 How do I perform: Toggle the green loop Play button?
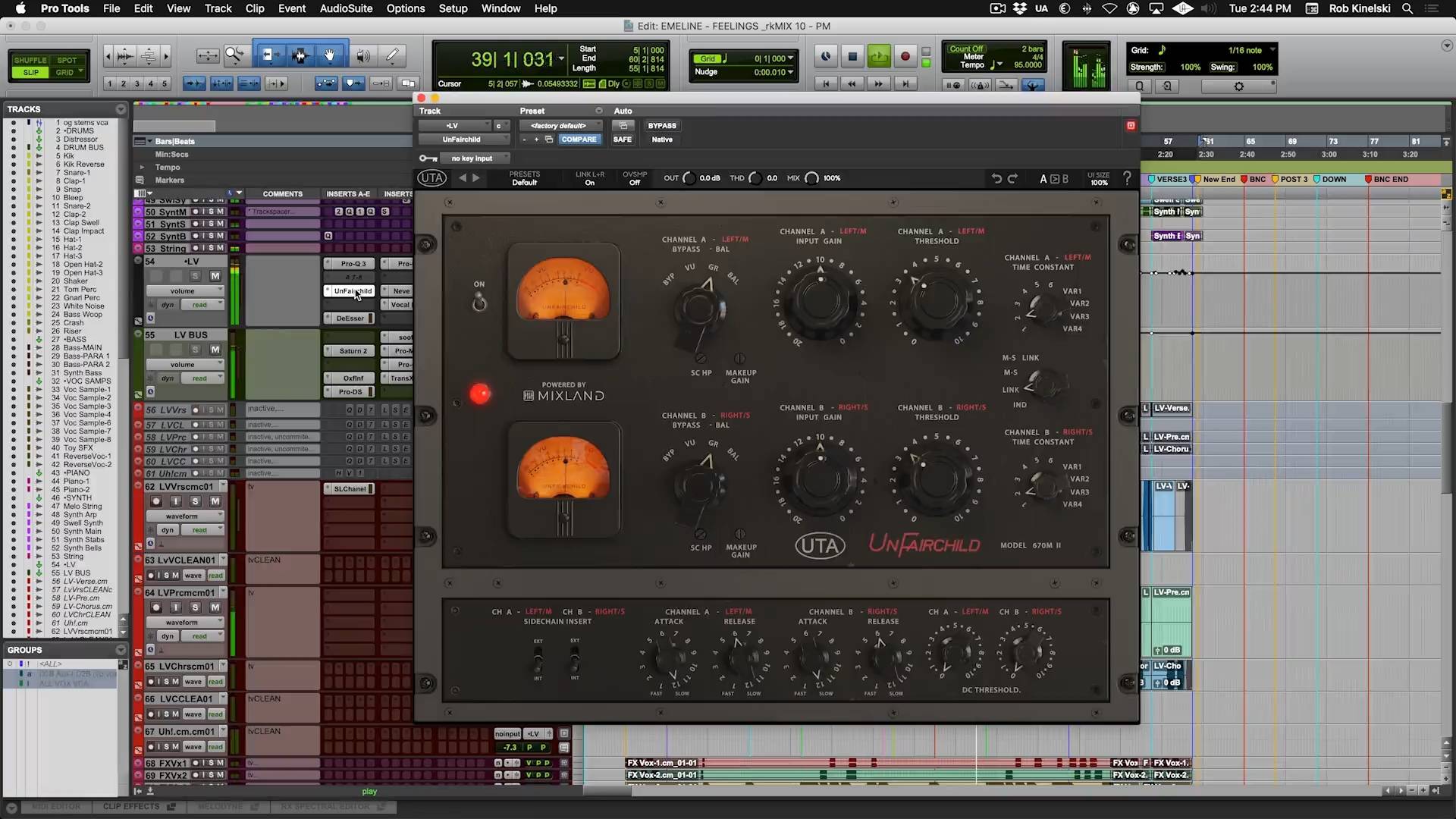pyautogui.click(x=879, y=56)
